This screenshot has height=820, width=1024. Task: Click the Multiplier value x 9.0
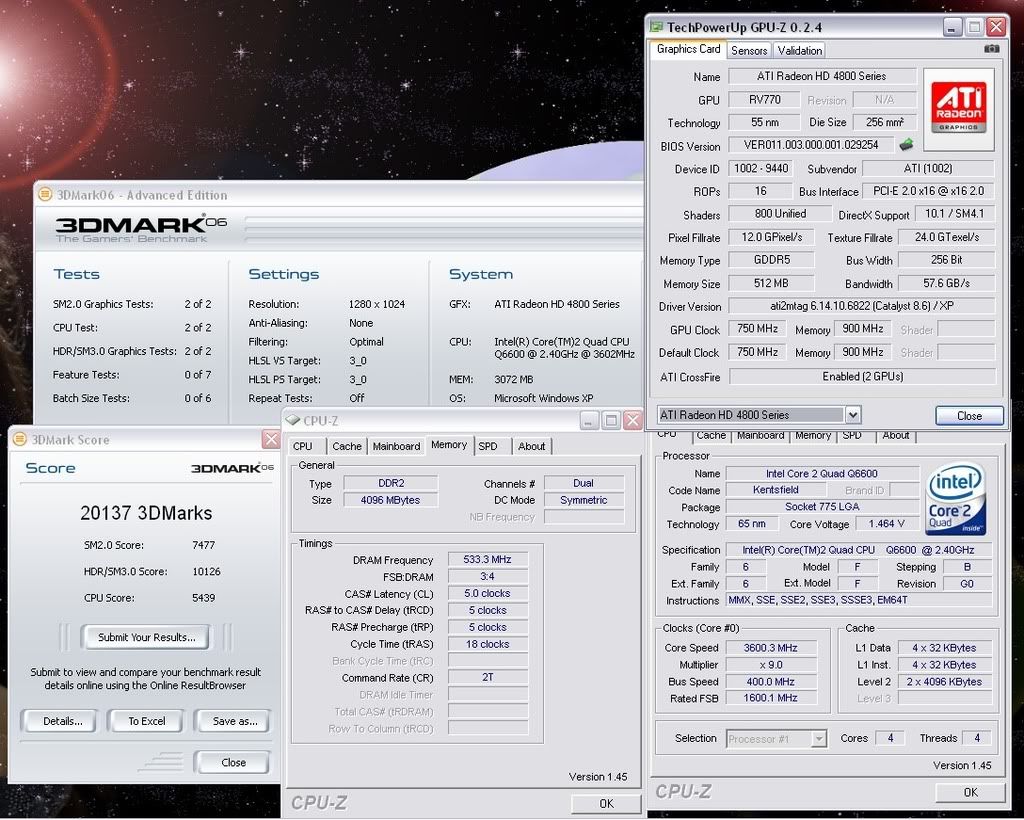click(x=771, y=665)
